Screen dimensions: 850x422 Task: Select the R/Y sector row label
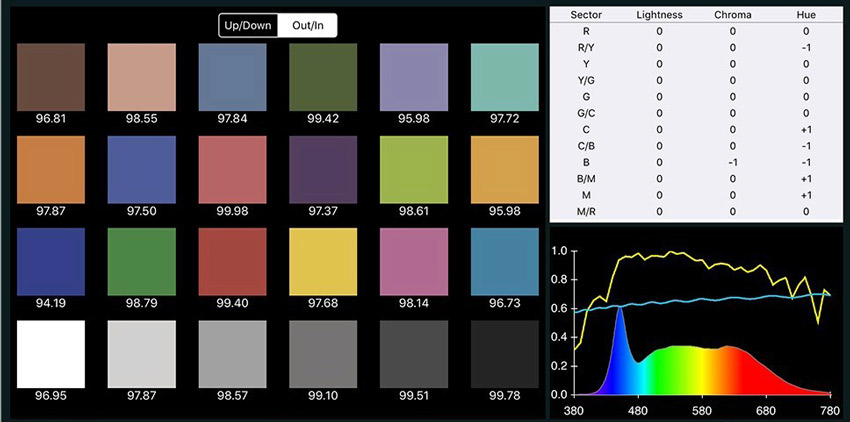tap(583, 47)
